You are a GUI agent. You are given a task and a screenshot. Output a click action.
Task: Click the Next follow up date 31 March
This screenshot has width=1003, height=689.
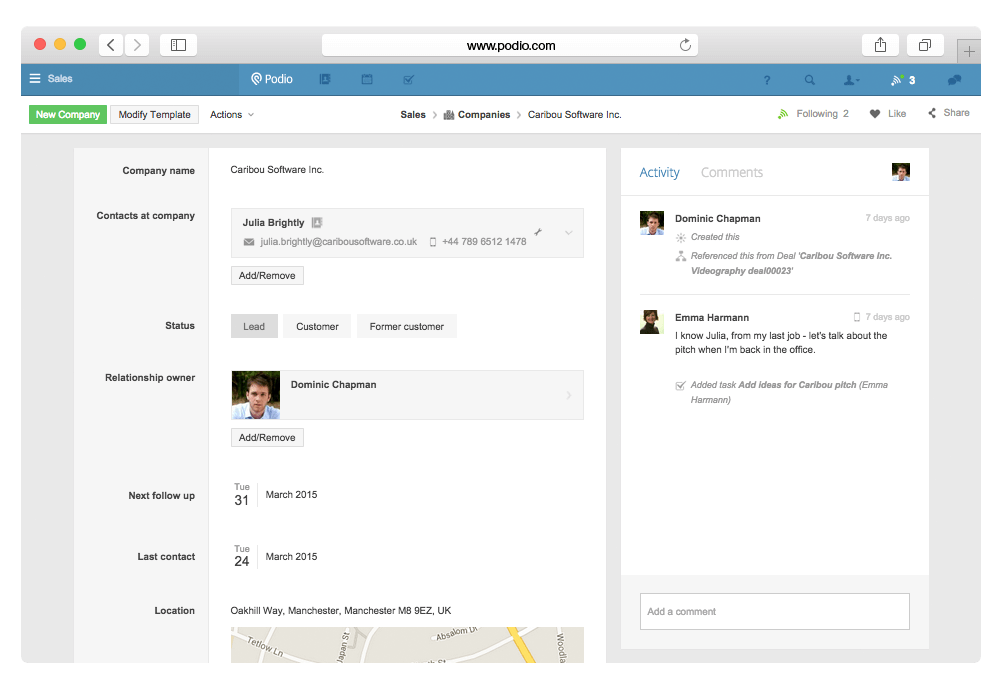point(275,495)
